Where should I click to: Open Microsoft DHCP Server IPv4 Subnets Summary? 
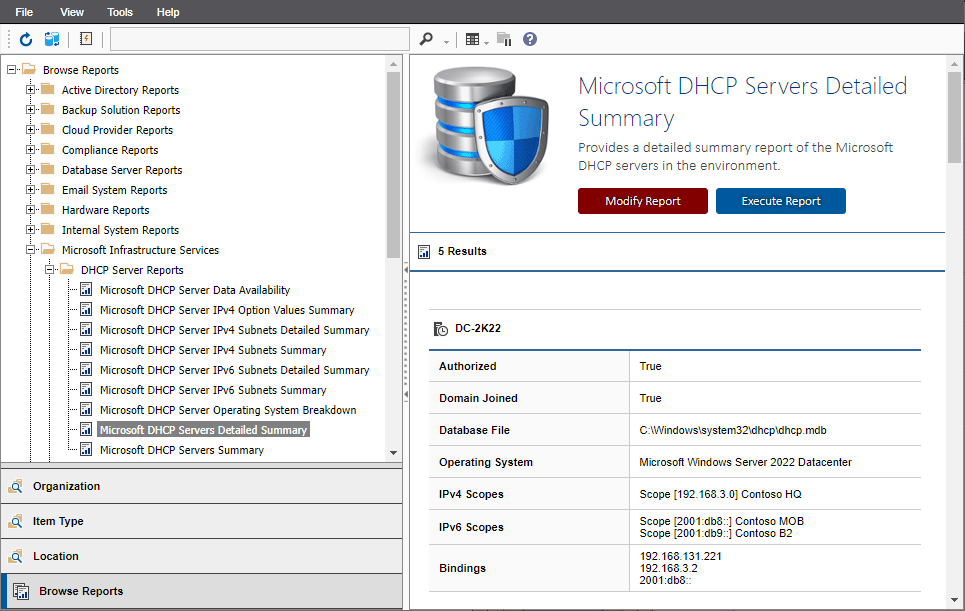213,350
